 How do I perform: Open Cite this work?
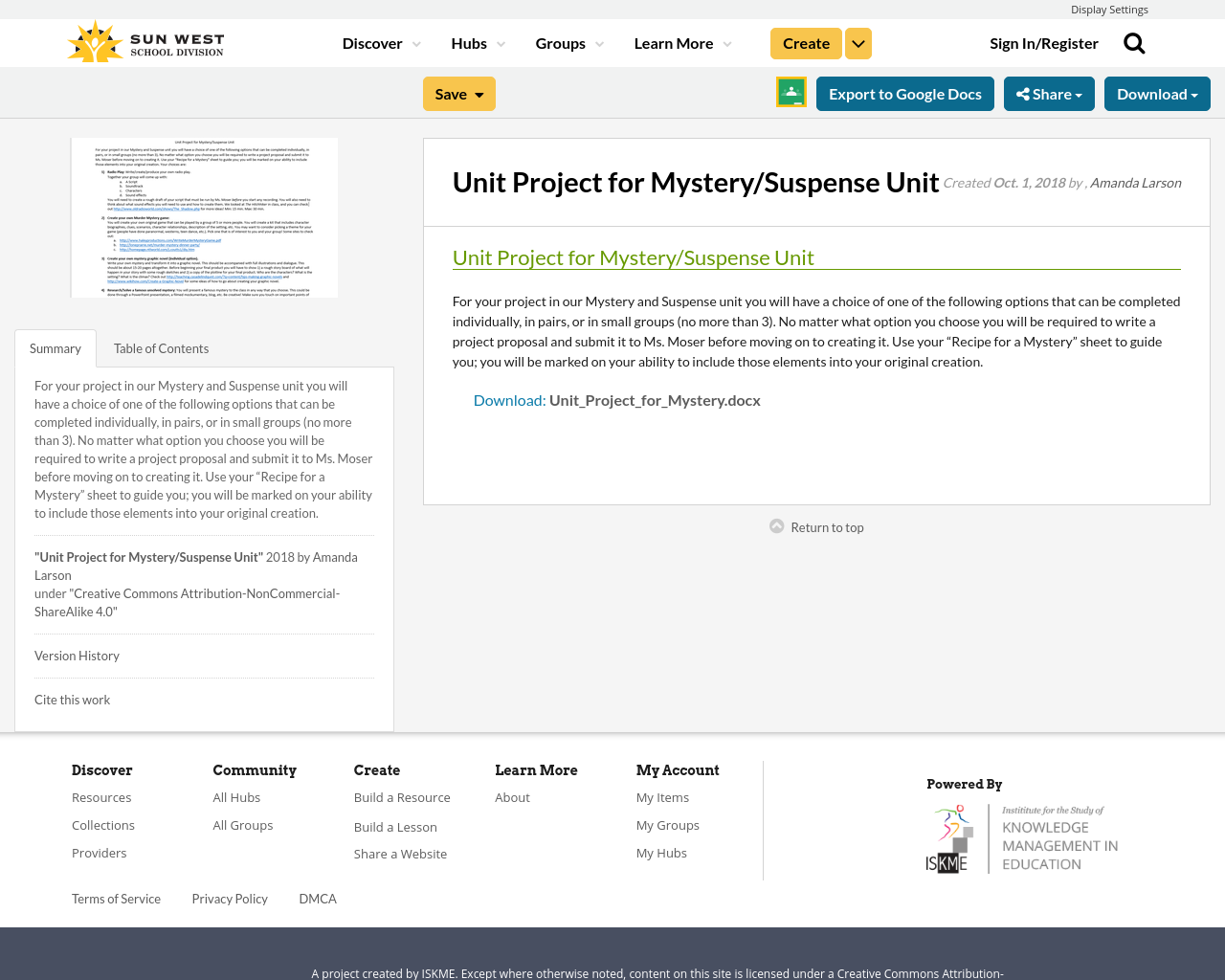(72, 699)
